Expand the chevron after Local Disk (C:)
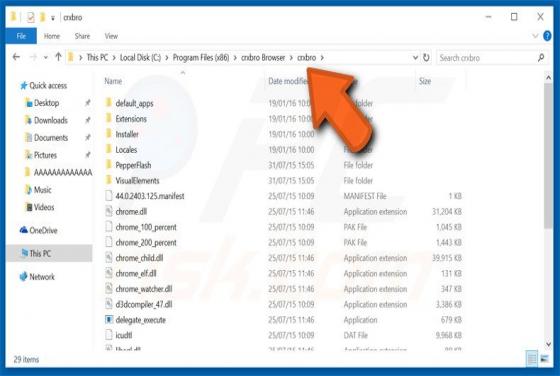 pyautogui.click(x=167, y=58)
